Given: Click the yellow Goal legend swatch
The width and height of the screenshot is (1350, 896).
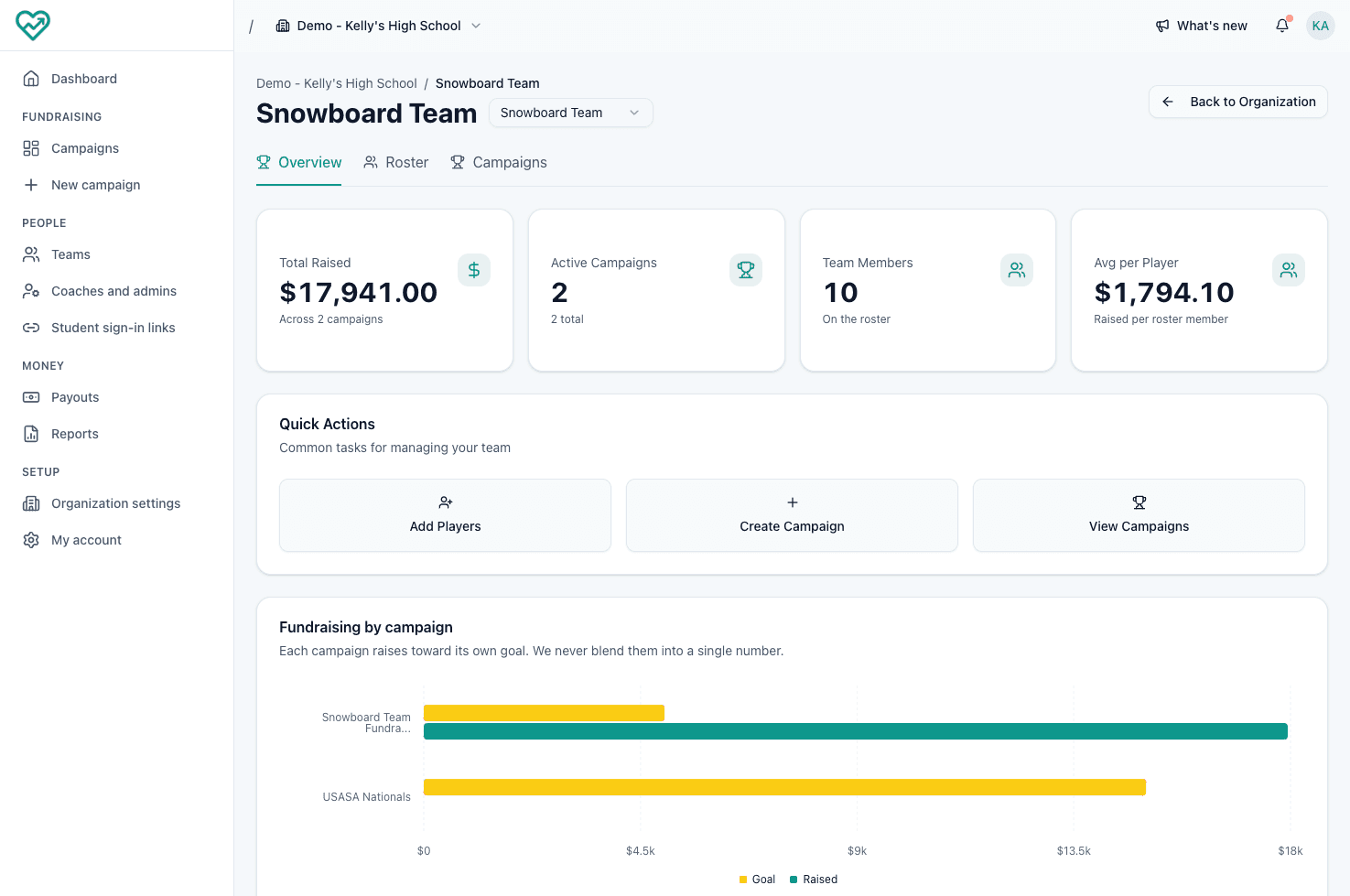Looking at the screenshot, I should pyautogui.click(x=743, y=880).
